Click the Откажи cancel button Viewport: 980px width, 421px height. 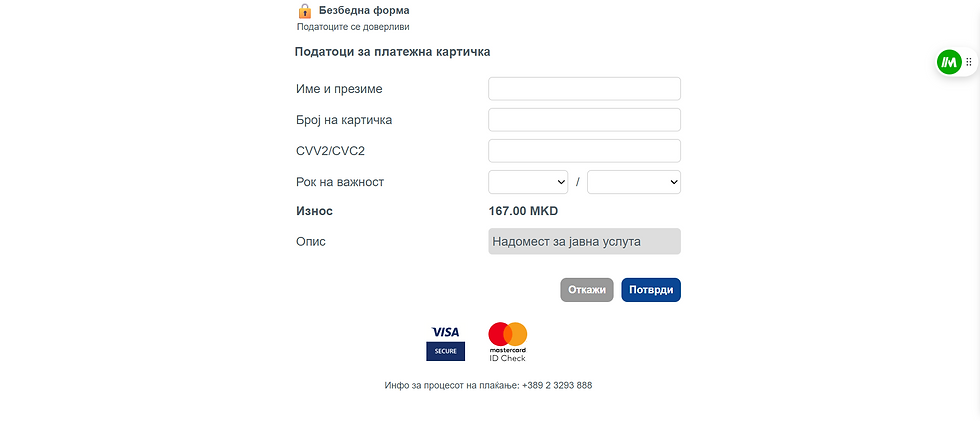[x=587, y=290]
